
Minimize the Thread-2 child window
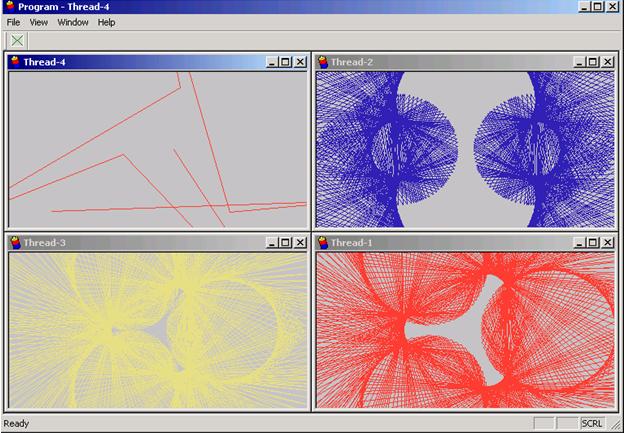click(x=580, y=62)
